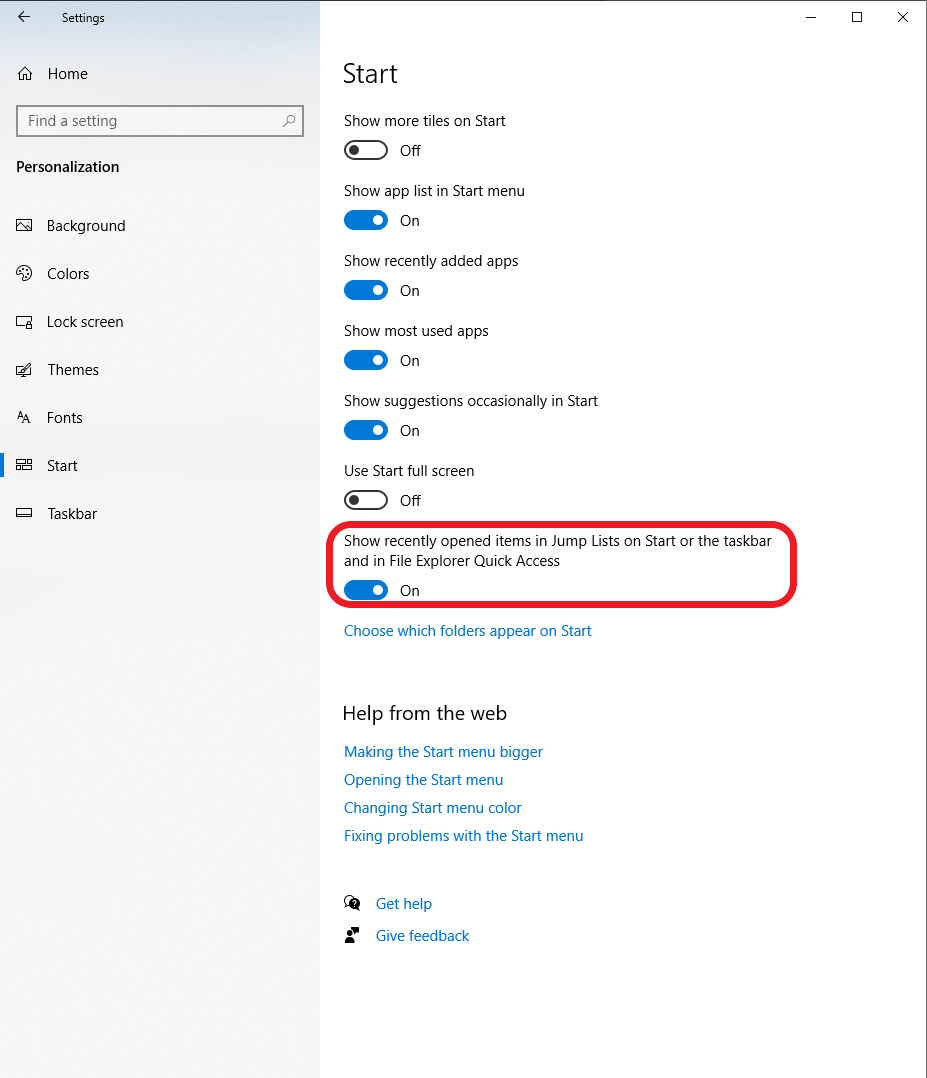Enable Show more tiles on Start

(x=366, y=150)
